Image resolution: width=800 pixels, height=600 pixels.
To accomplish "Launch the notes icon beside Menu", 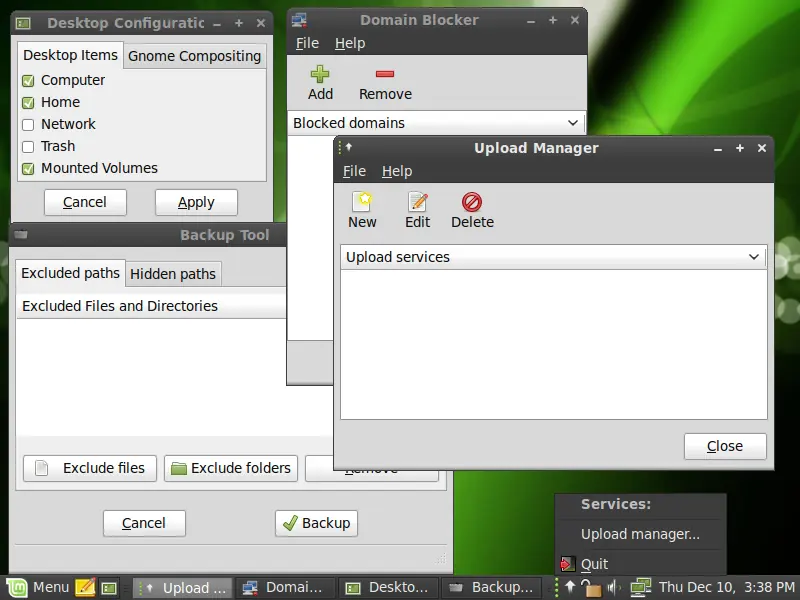I will (85, 588).
